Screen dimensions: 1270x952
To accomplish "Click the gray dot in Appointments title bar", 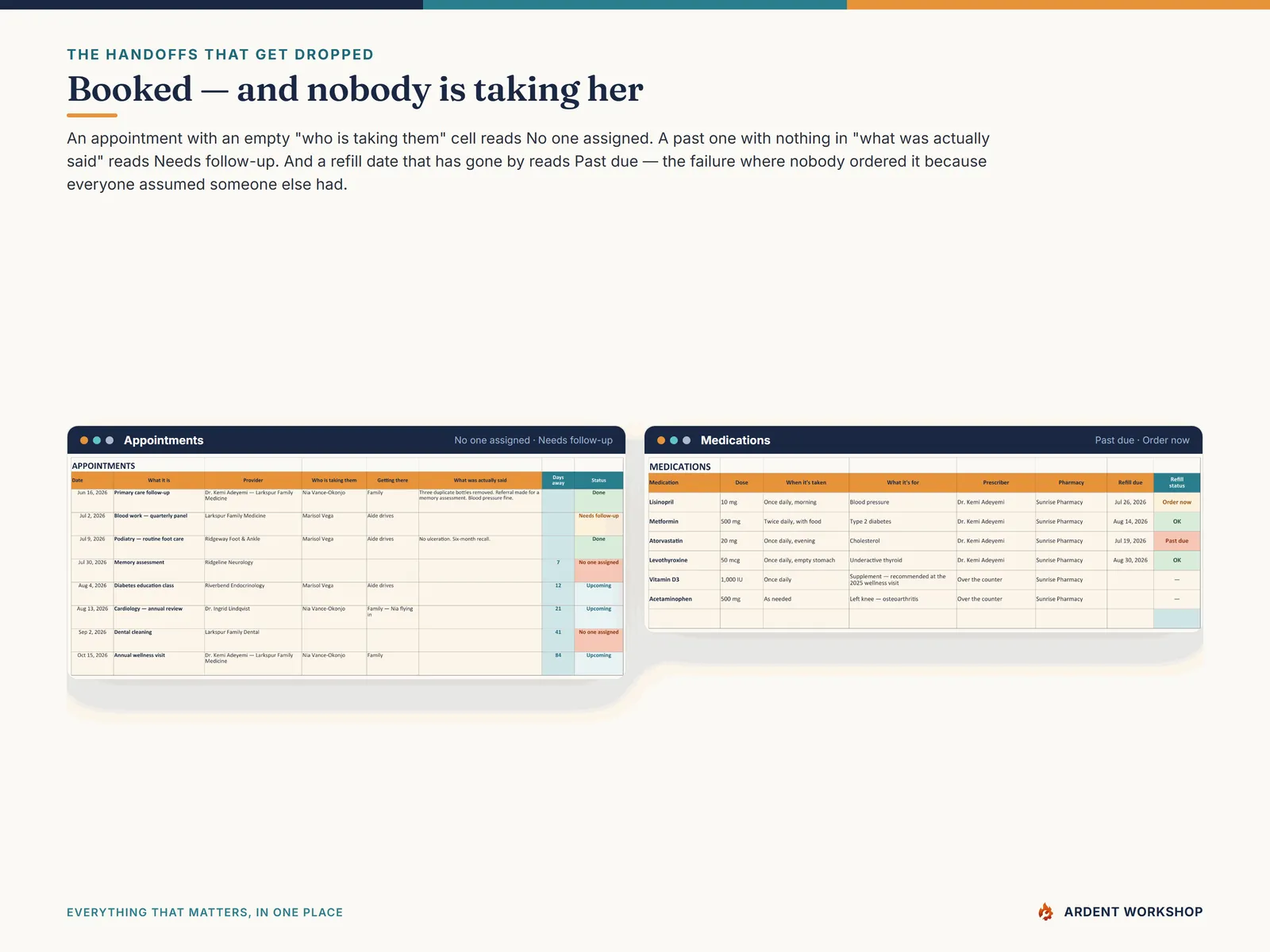I will (x=110, y=440).
